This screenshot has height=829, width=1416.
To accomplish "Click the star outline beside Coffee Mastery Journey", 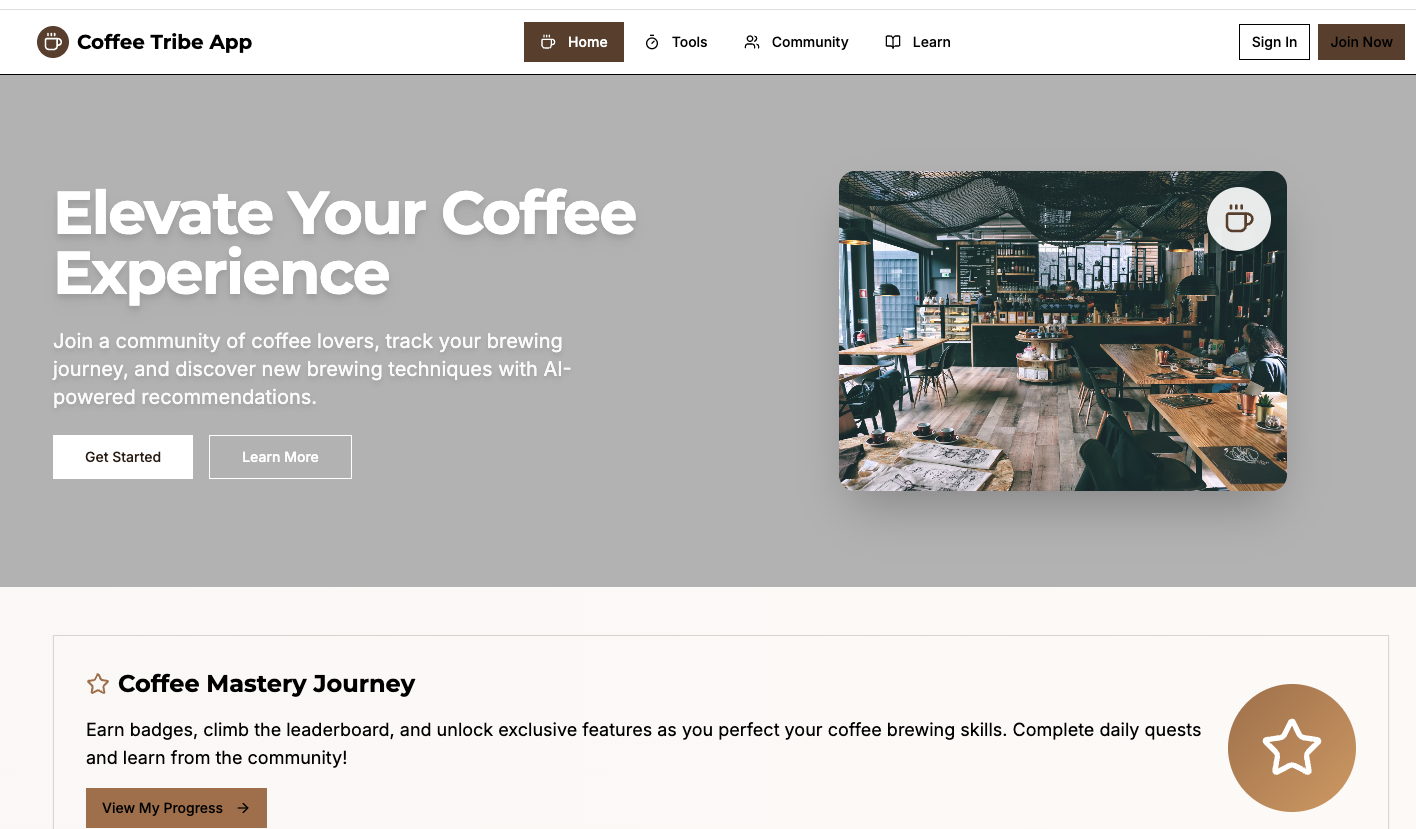I will tap(97, 683).
